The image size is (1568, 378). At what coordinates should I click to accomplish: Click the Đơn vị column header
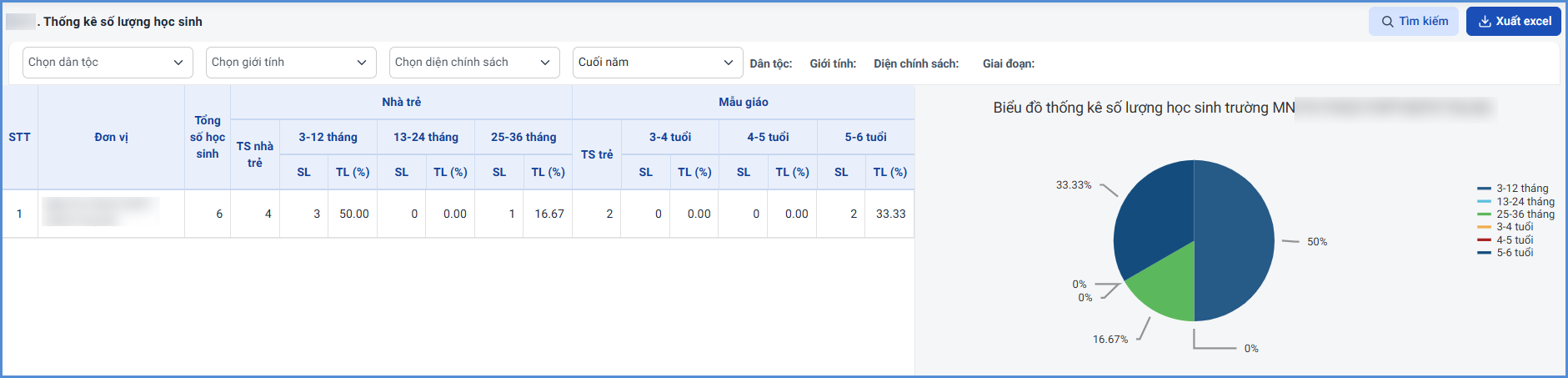pyautogui.click(x=111, y=137)
